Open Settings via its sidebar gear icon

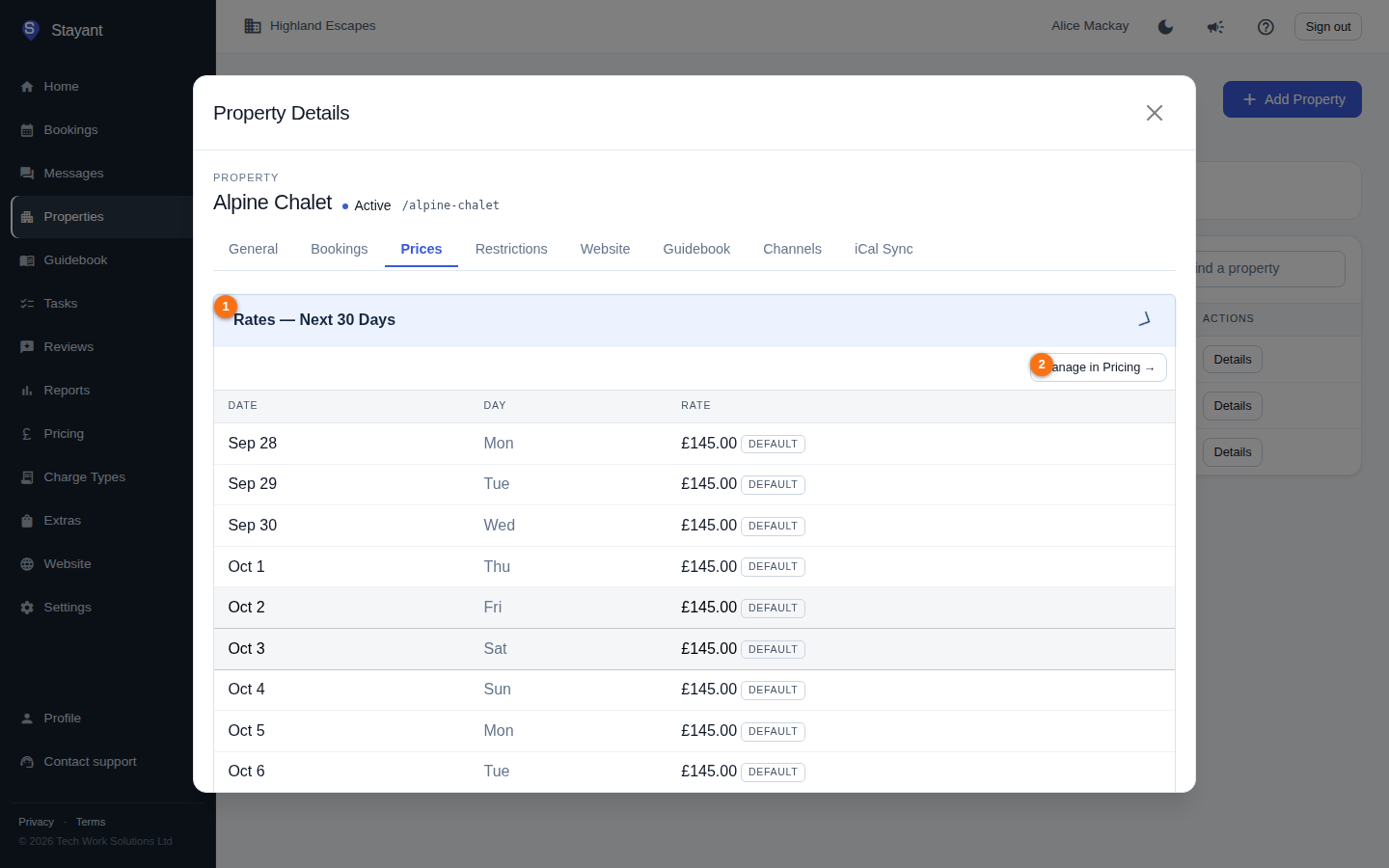(x=27, y=608)
